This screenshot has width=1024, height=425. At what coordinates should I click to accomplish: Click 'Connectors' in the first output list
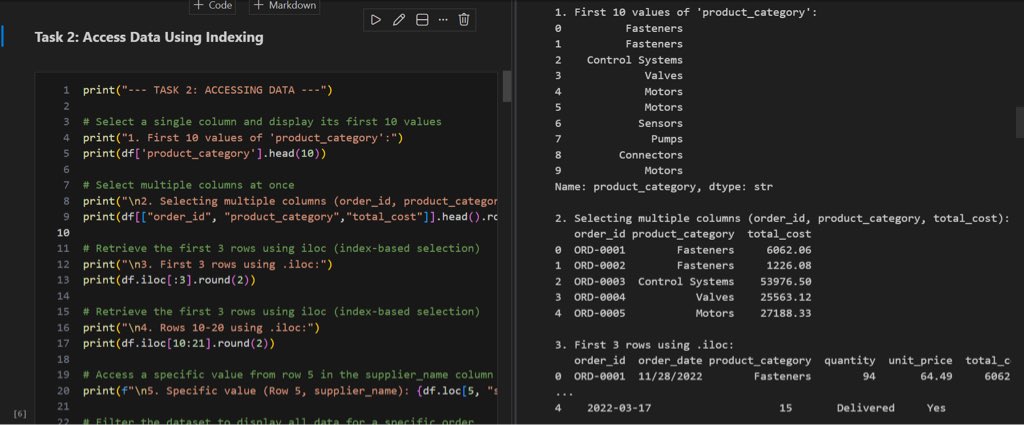pos(651,155)
